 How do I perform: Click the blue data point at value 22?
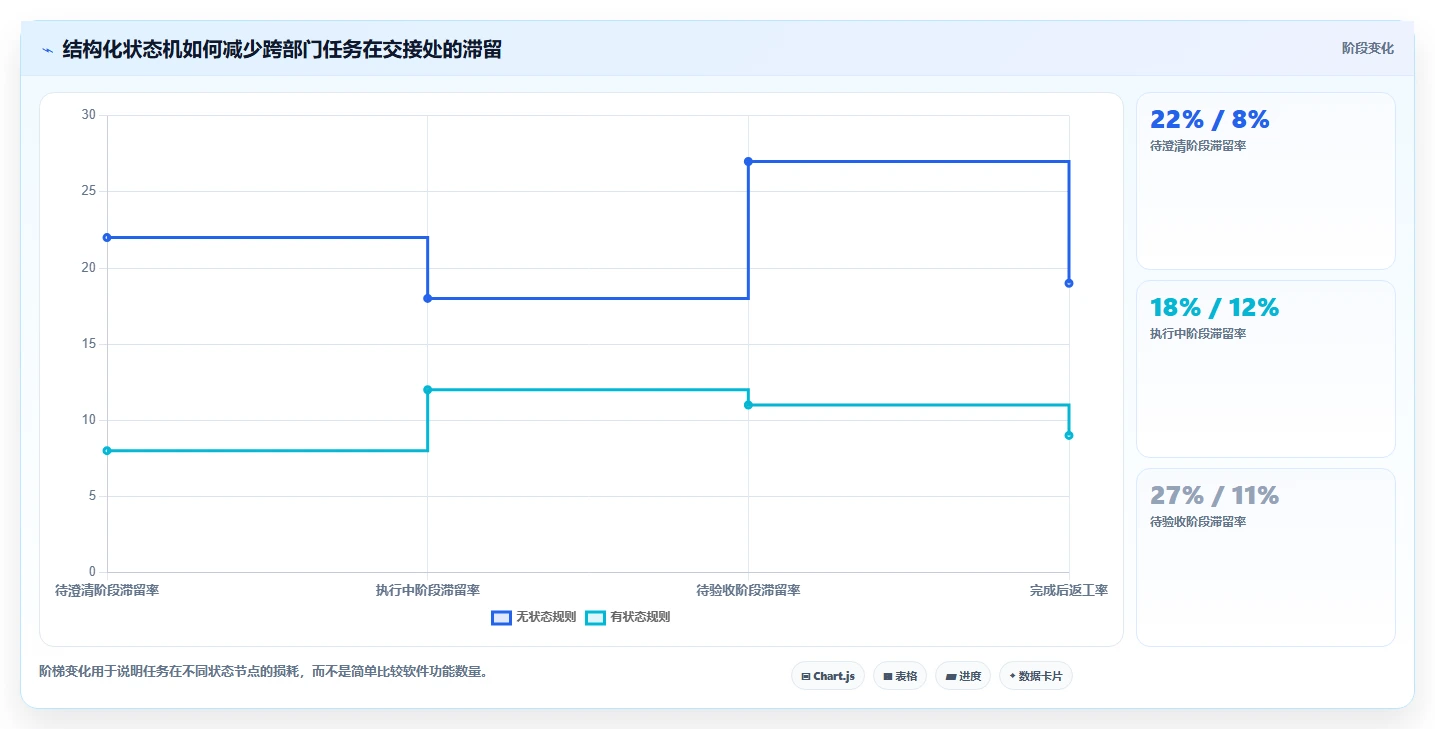click(107, 237)
